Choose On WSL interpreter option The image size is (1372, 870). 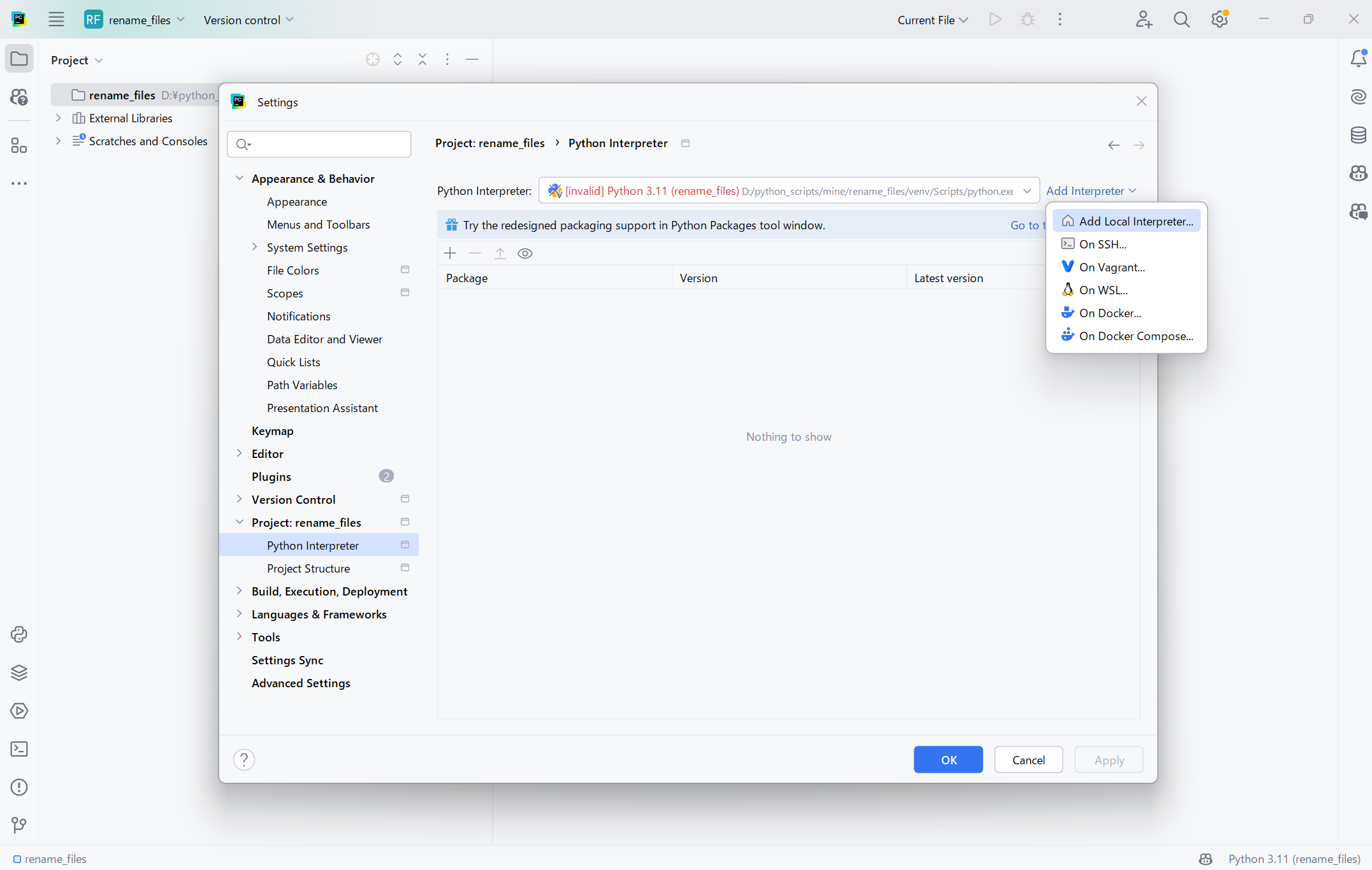(1103, 290)
